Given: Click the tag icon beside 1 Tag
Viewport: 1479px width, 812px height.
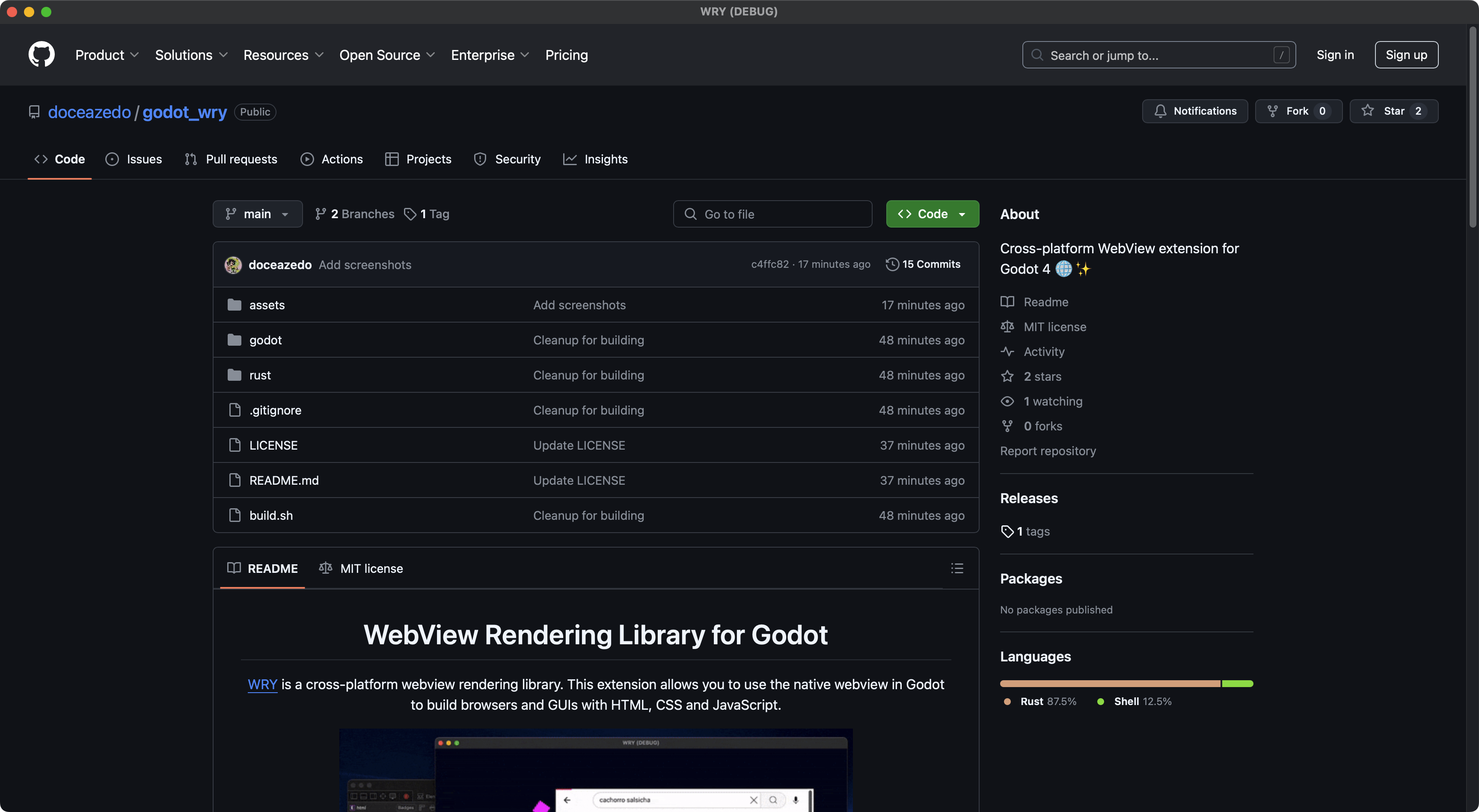Looking at the screenshot, I should [410, 214].
